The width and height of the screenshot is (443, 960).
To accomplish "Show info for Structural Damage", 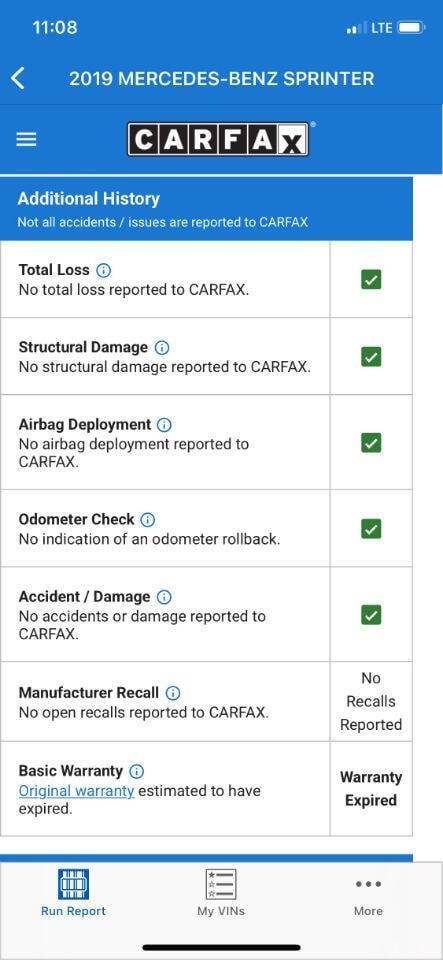I will (162, 348).
